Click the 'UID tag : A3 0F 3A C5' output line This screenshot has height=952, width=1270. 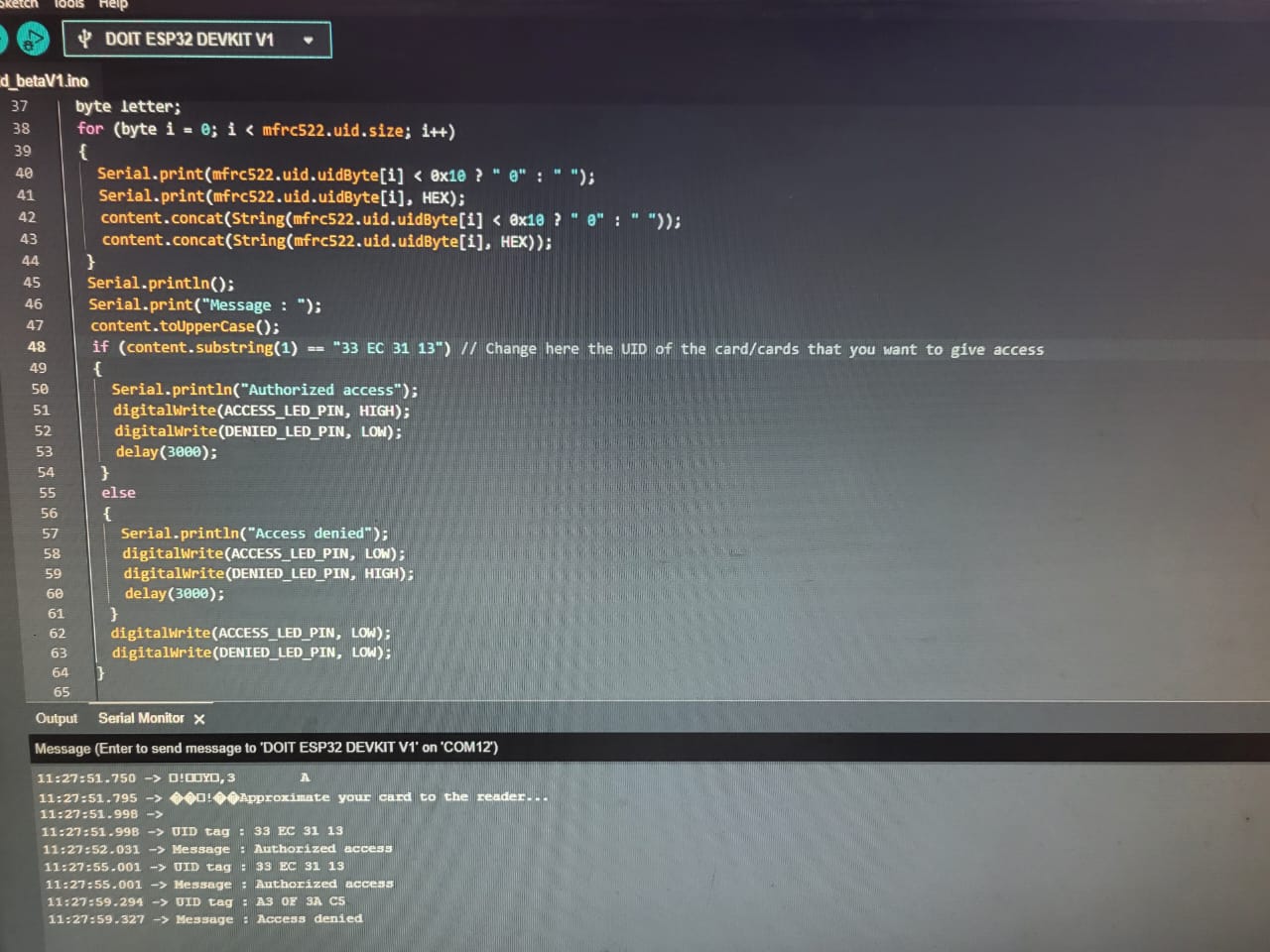point(196,901)
